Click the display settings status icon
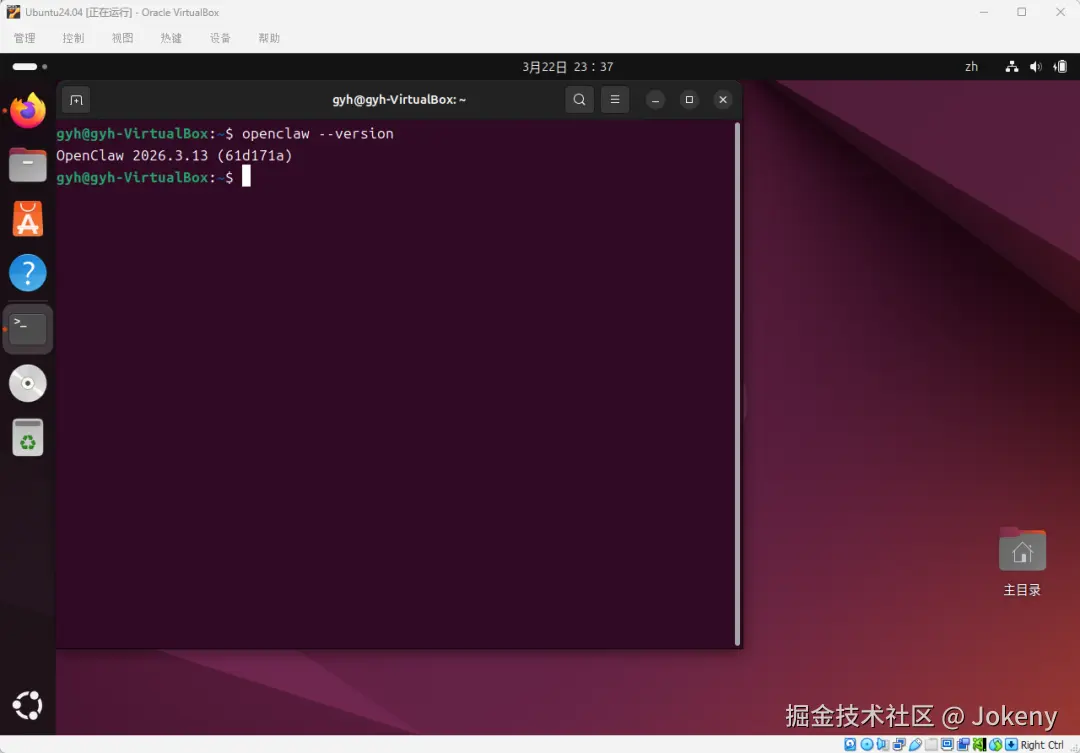 coord(948,745)
